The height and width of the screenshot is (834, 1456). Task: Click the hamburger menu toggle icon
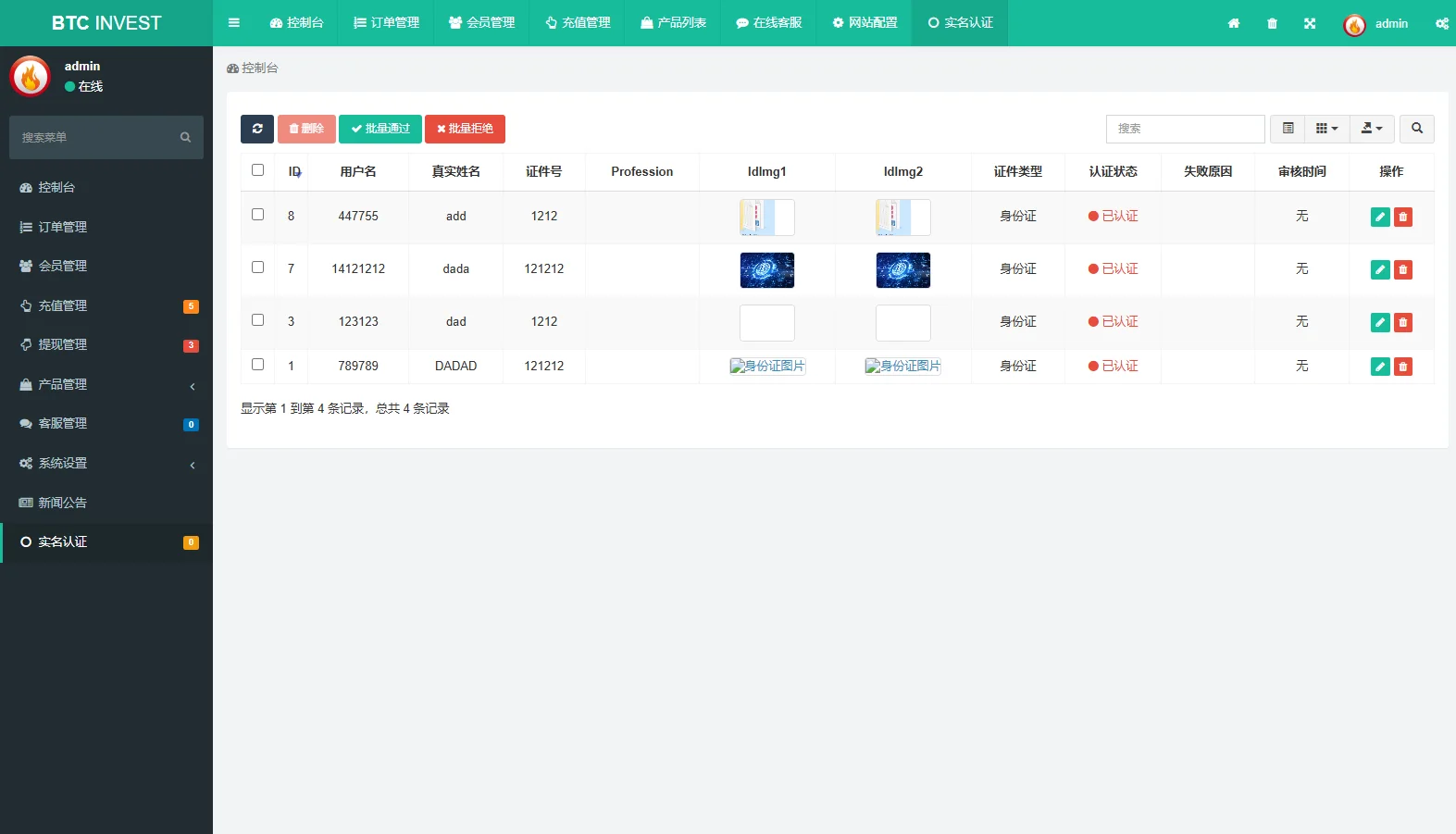(x=234, y=23)
